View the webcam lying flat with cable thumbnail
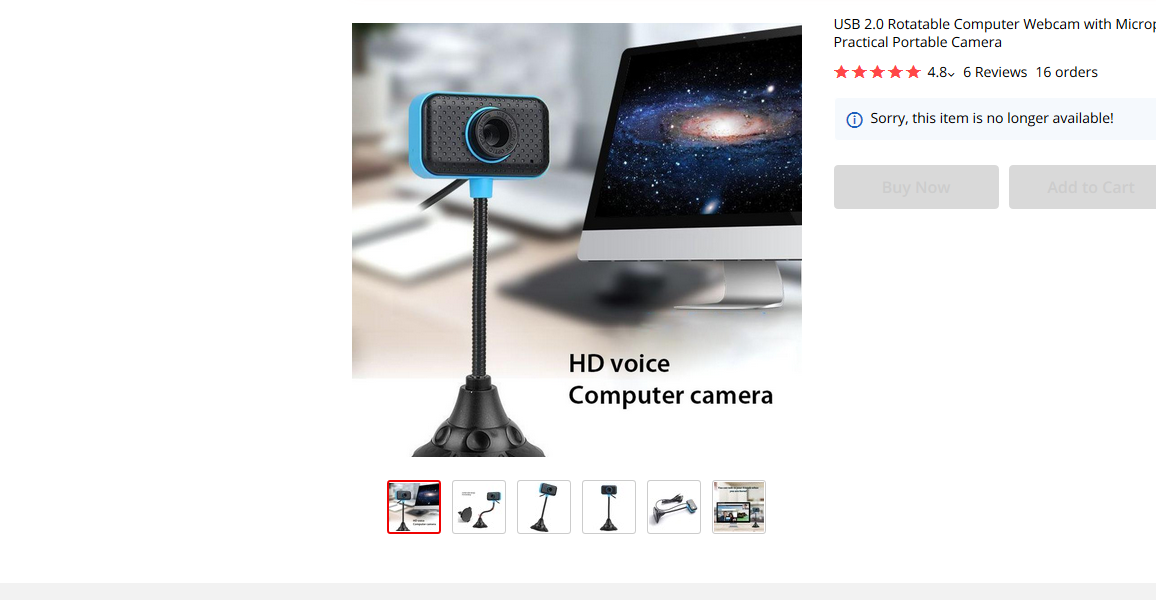This screenshot has width=1156, height=600. [x=674, y=507]
